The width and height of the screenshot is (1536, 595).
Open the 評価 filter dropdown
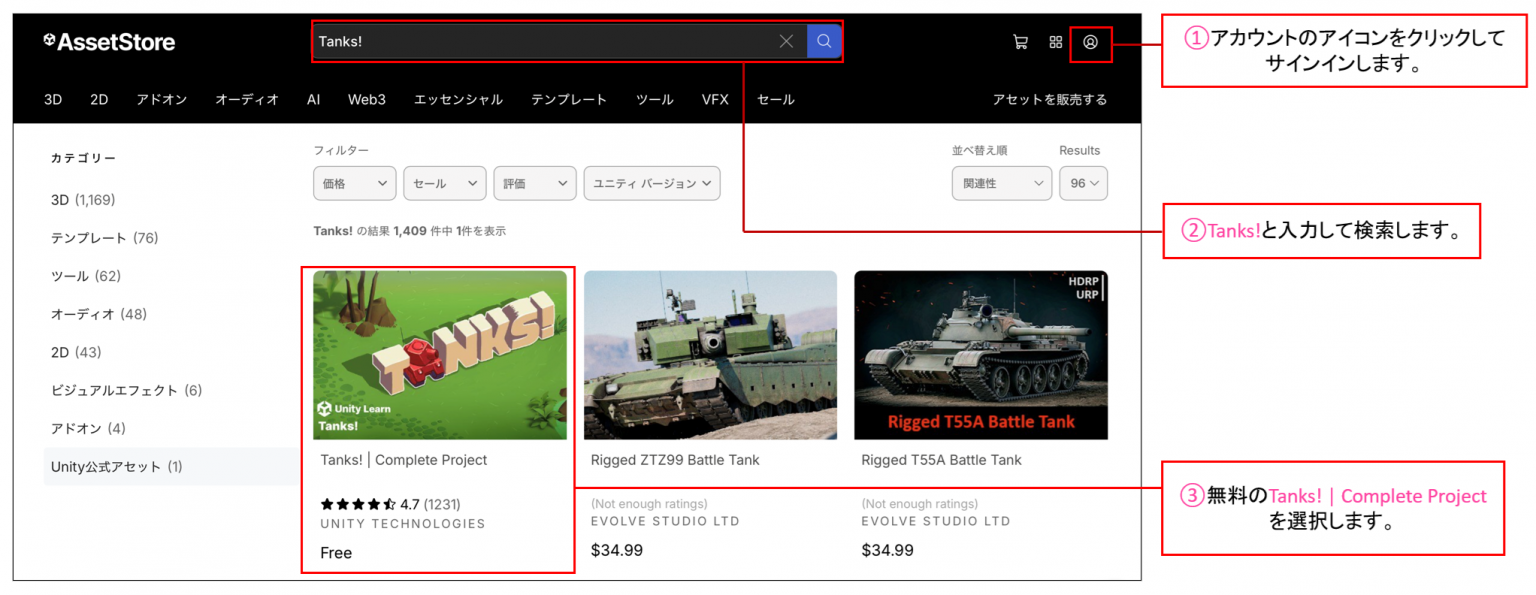[534, 183]
